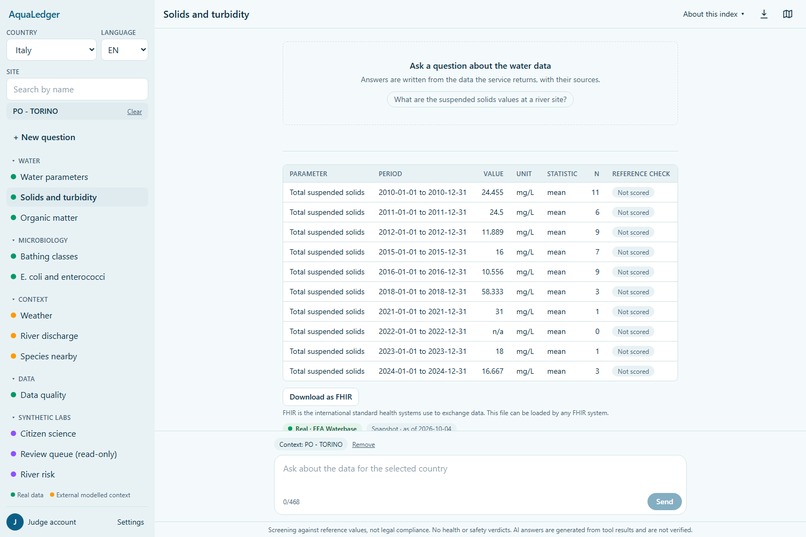806x537 pixels.
Task: Select period 2012-01-01 to 2012-12-31
Action: pos(423,232)
